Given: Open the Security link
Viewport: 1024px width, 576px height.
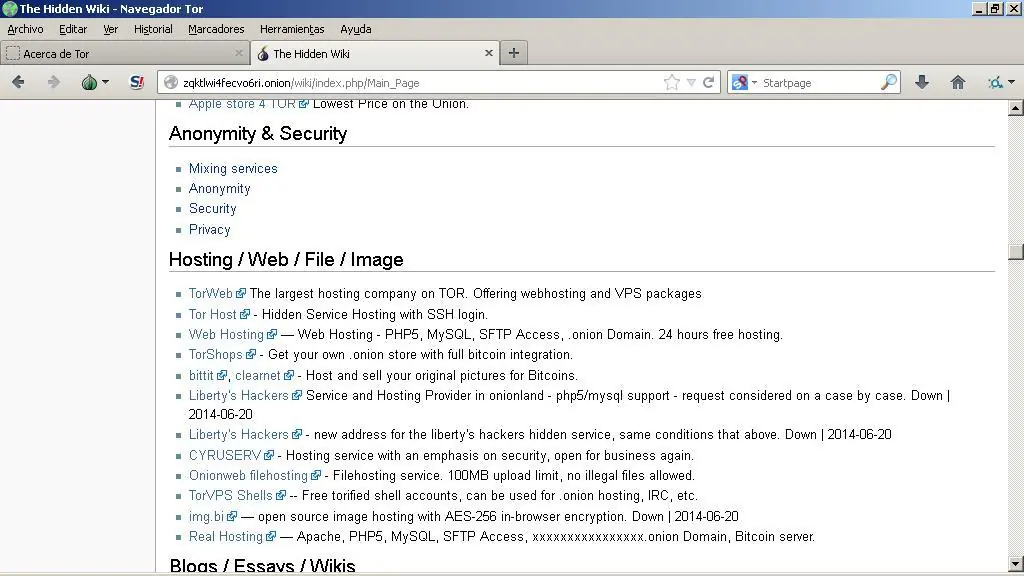Looking at the screenshot, I should 212,209.
